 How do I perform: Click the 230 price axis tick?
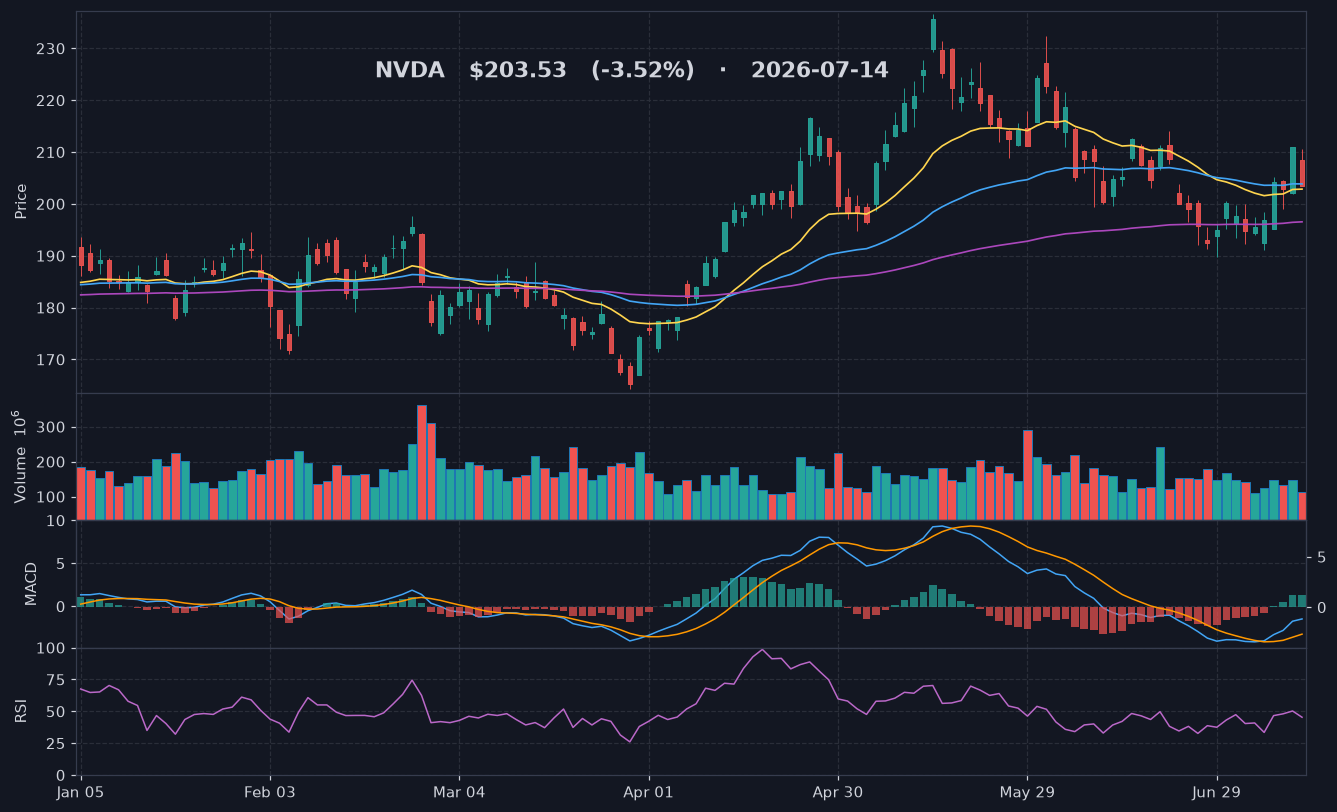[51, 49]
